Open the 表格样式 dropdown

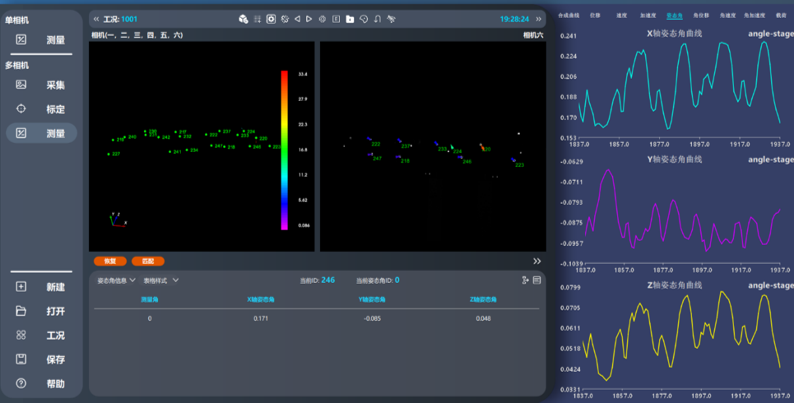click(161, 280)
